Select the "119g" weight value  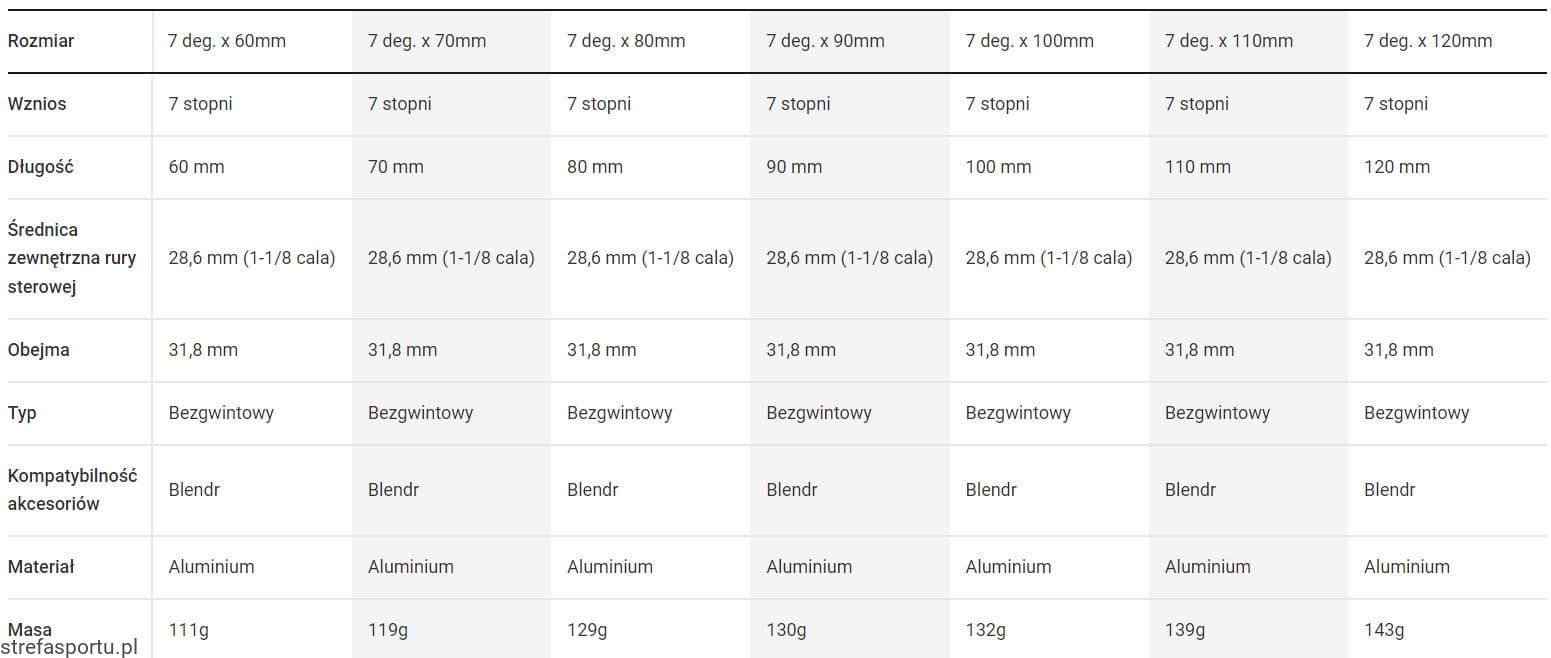(x=388, y=630)
